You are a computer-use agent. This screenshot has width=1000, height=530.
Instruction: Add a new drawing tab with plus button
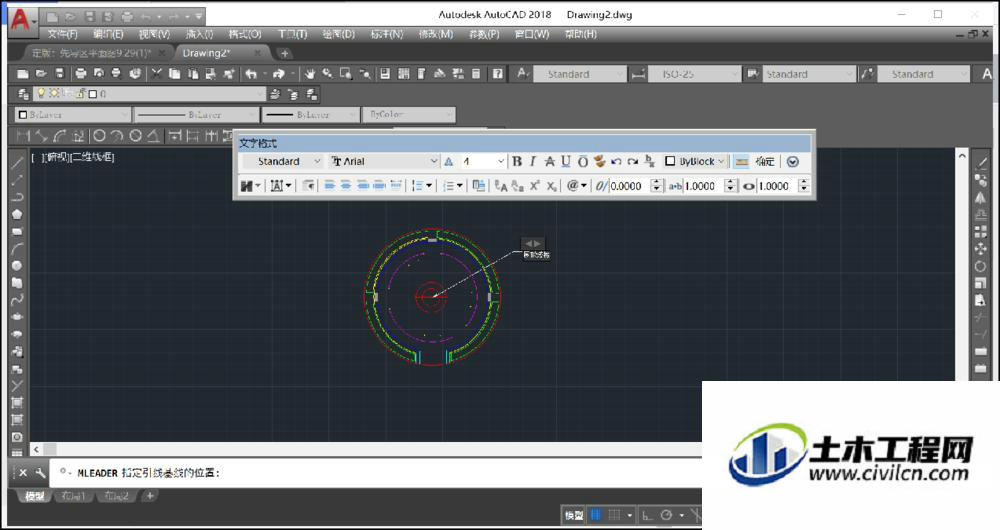coord(284,54)
